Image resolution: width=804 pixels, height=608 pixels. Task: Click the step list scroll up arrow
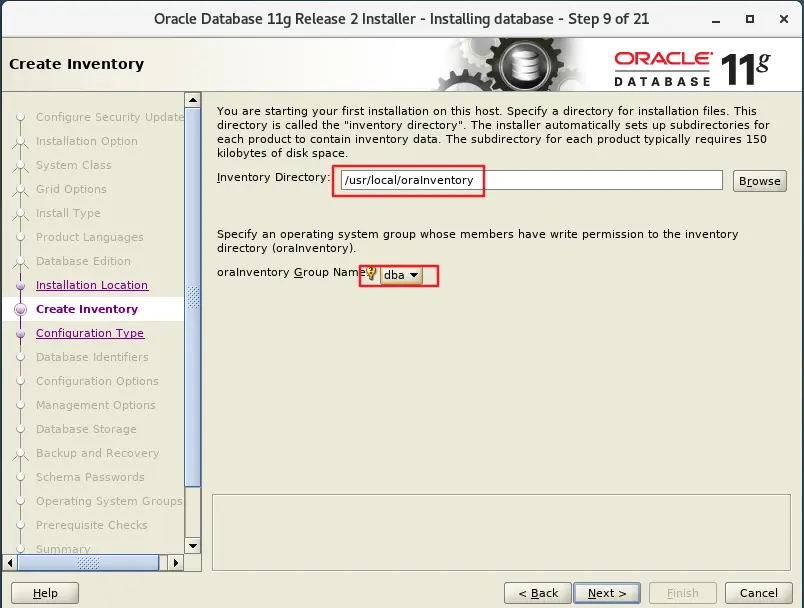click(x=193, y=100)
